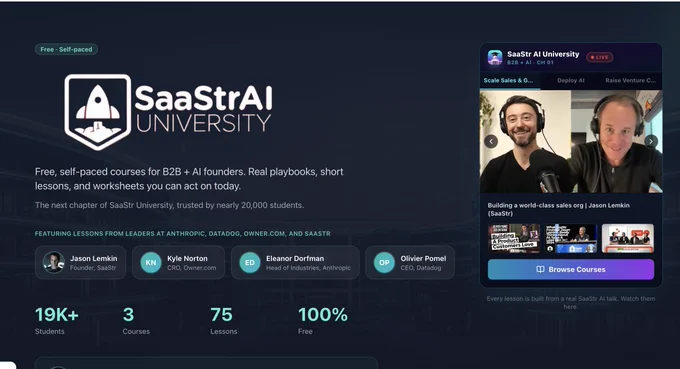Click Jason Lemkin's avatar photo

pos(54,262)
